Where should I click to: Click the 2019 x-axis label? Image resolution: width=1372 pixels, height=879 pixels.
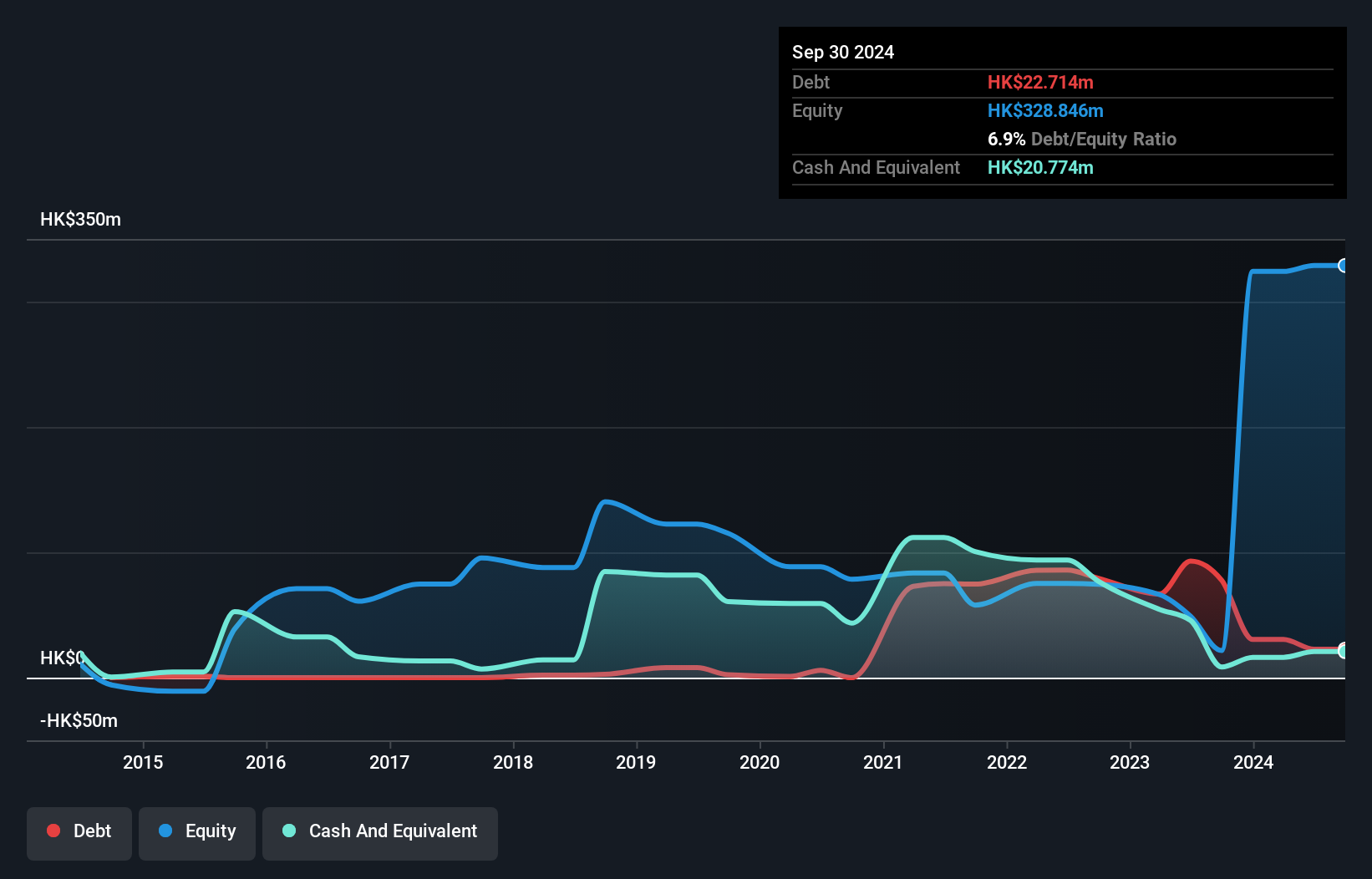pyautogui.click(x=636, y=762)
